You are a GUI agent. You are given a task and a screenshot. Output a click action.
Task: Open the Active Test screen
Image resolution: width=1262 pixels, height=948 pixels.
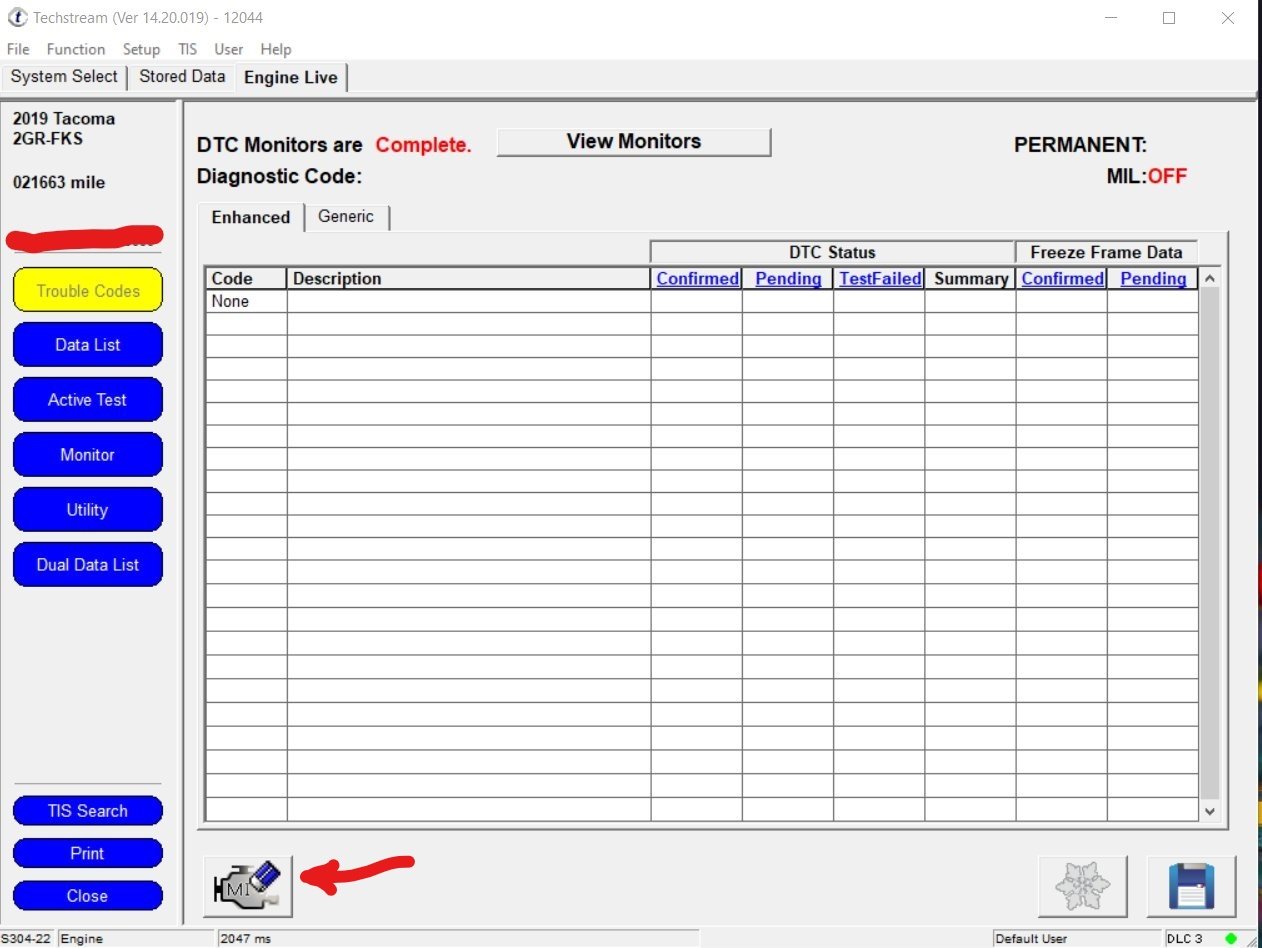[x=88, y=400]
